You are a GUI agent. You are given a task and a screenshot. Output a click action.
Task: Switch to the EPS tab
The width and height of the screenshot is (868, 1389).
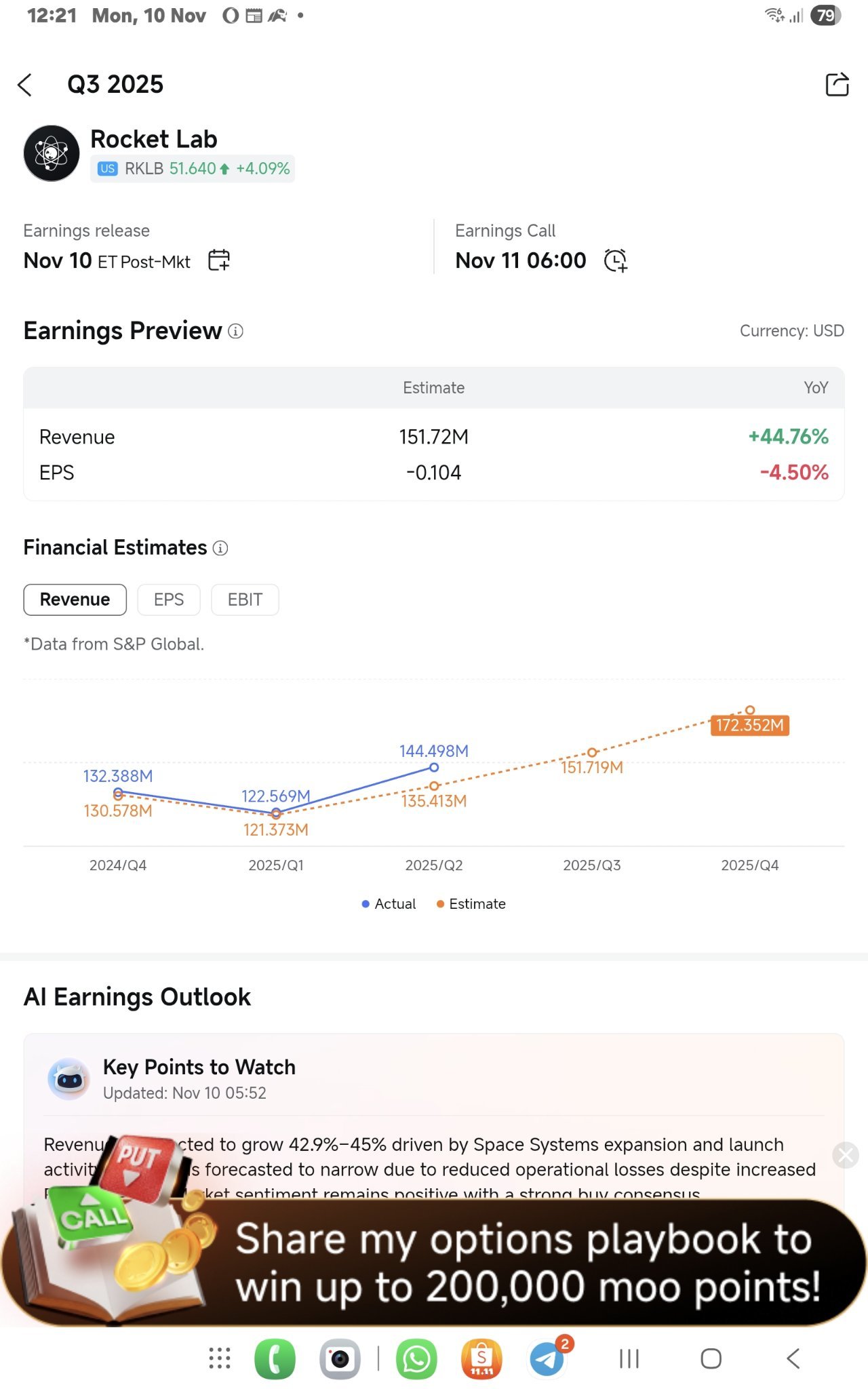click(169, 600)
